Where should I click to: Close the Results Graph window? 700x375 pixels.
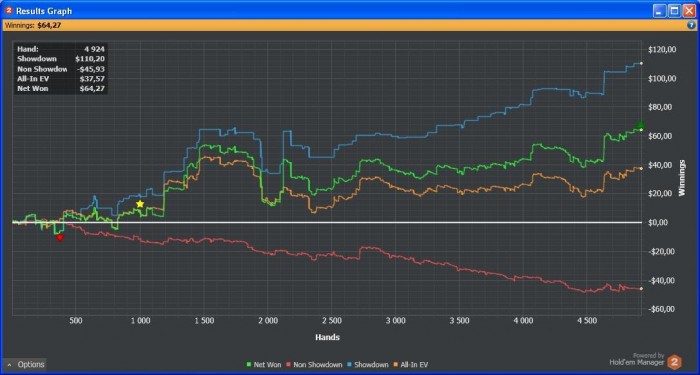(x=689, y=11)
